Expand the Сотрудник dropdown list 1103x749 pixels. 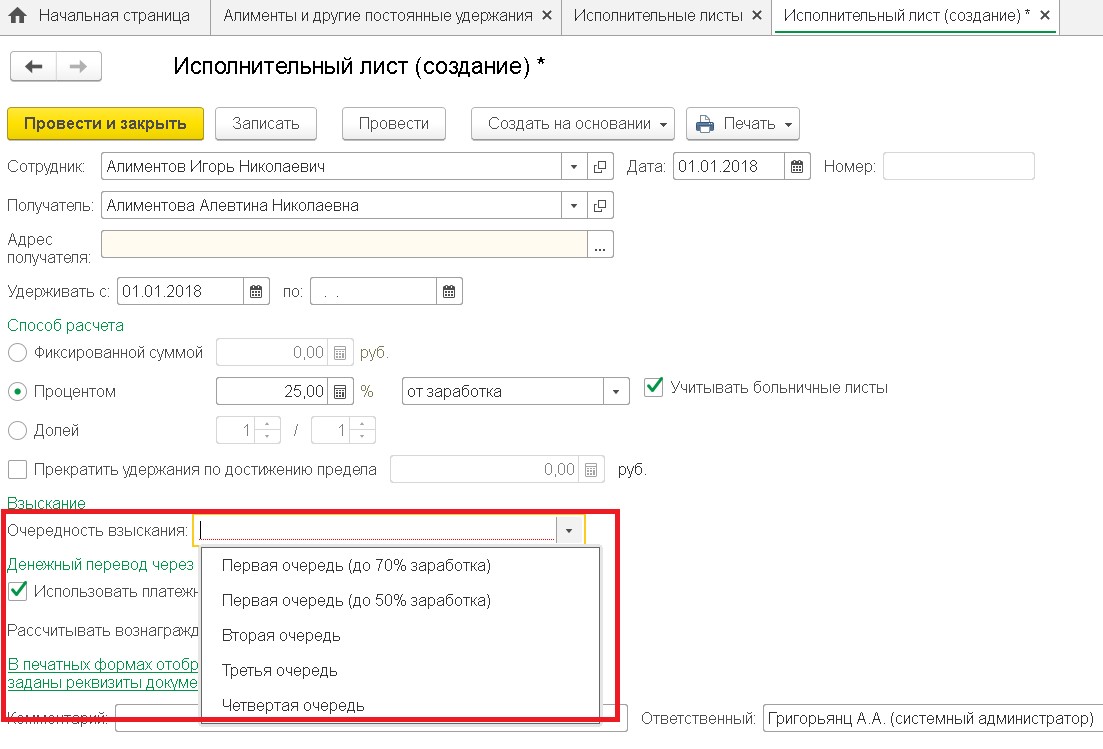point(574,167)
